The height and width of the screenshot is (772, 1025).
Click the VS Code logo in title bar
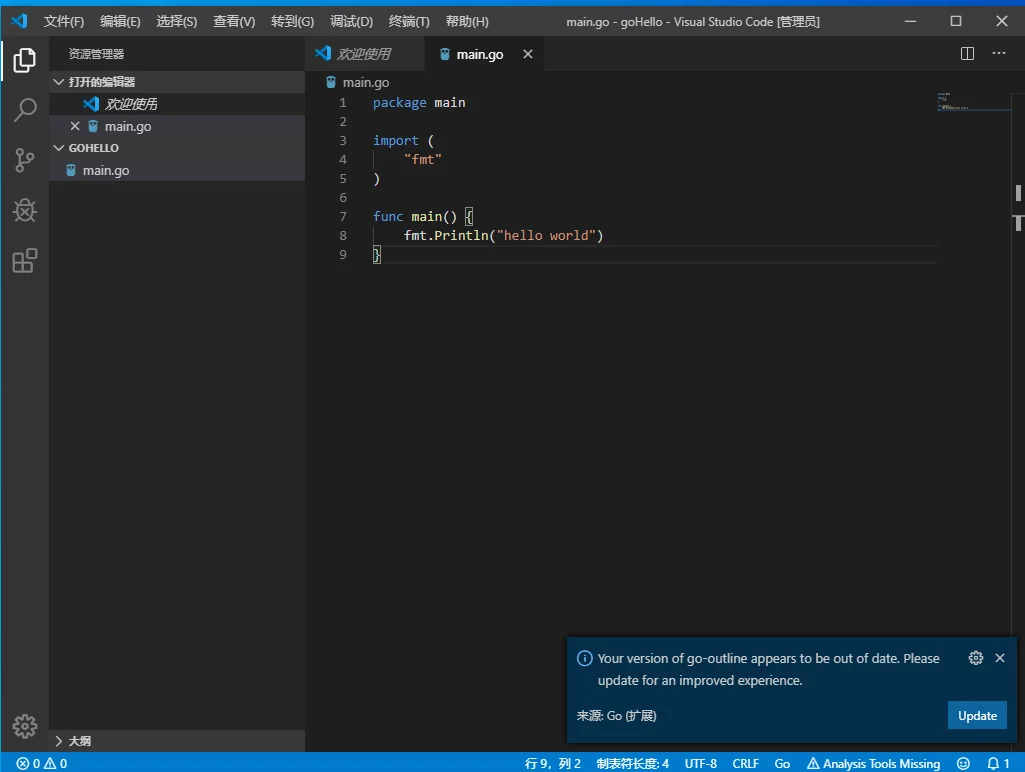point(19,21)
